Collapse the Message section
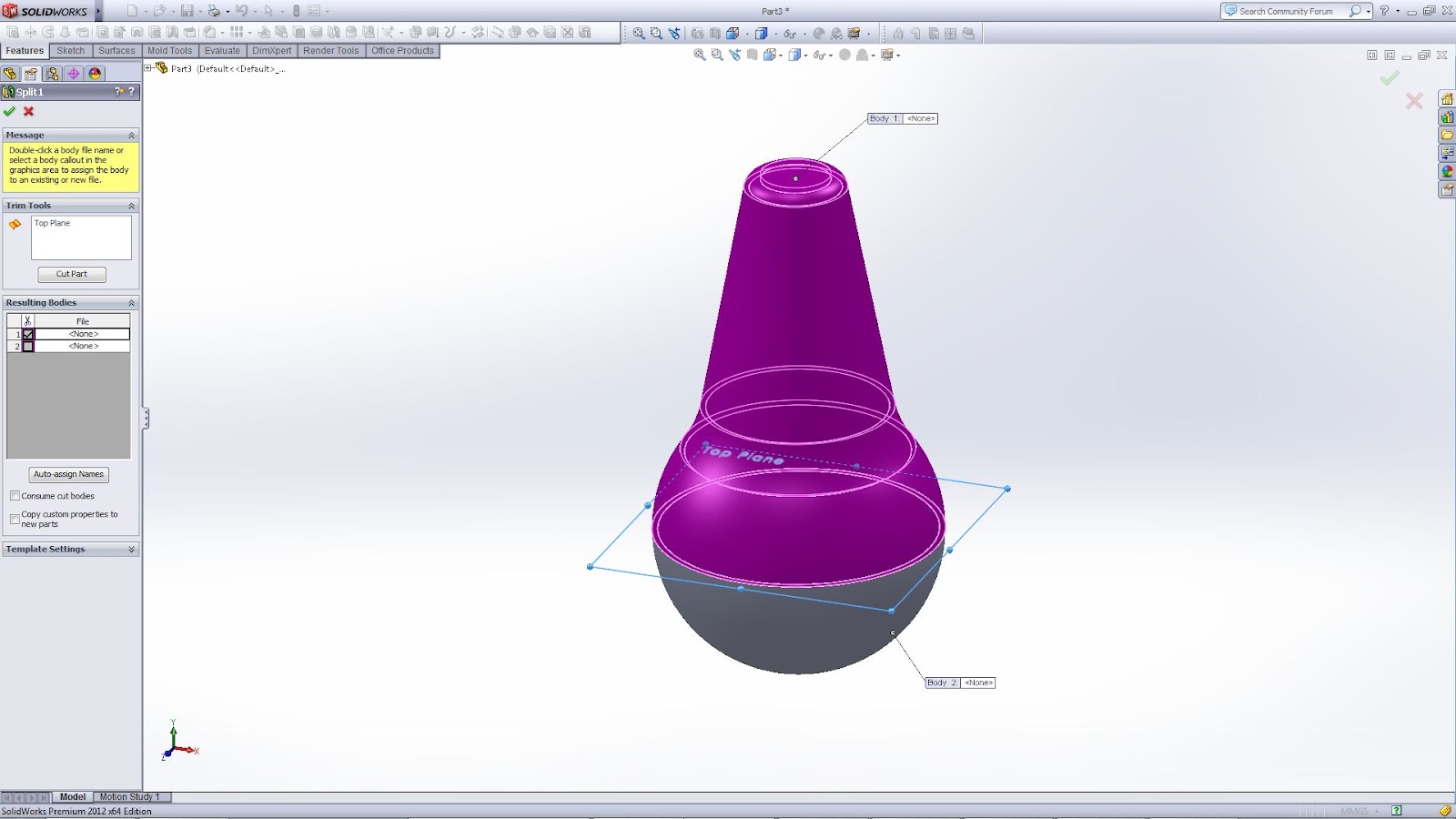Image resolution: width=1456 pixels, height=819 pixels. [131, 135]
